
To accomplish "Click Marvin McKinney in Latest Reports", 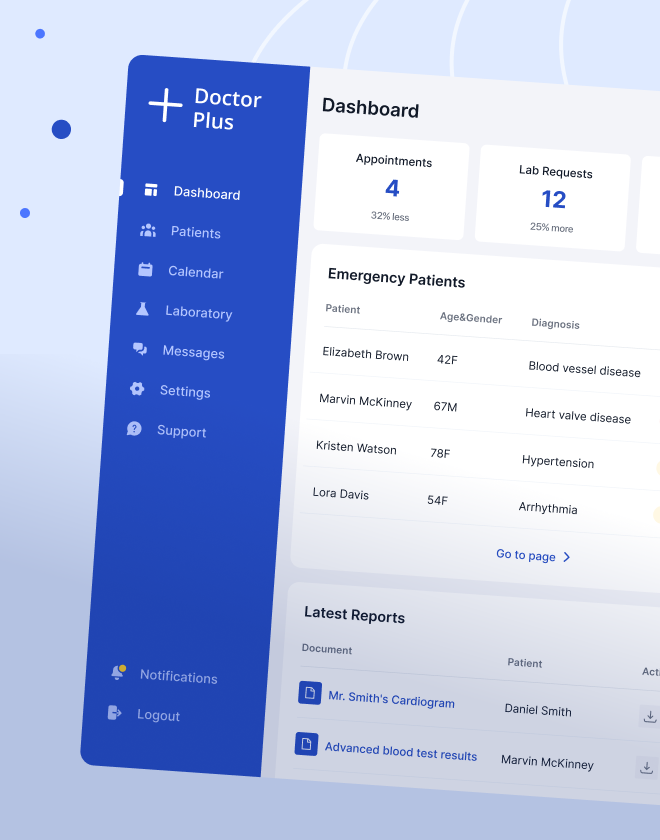I will pyautogui.click(x=548, y=762).
